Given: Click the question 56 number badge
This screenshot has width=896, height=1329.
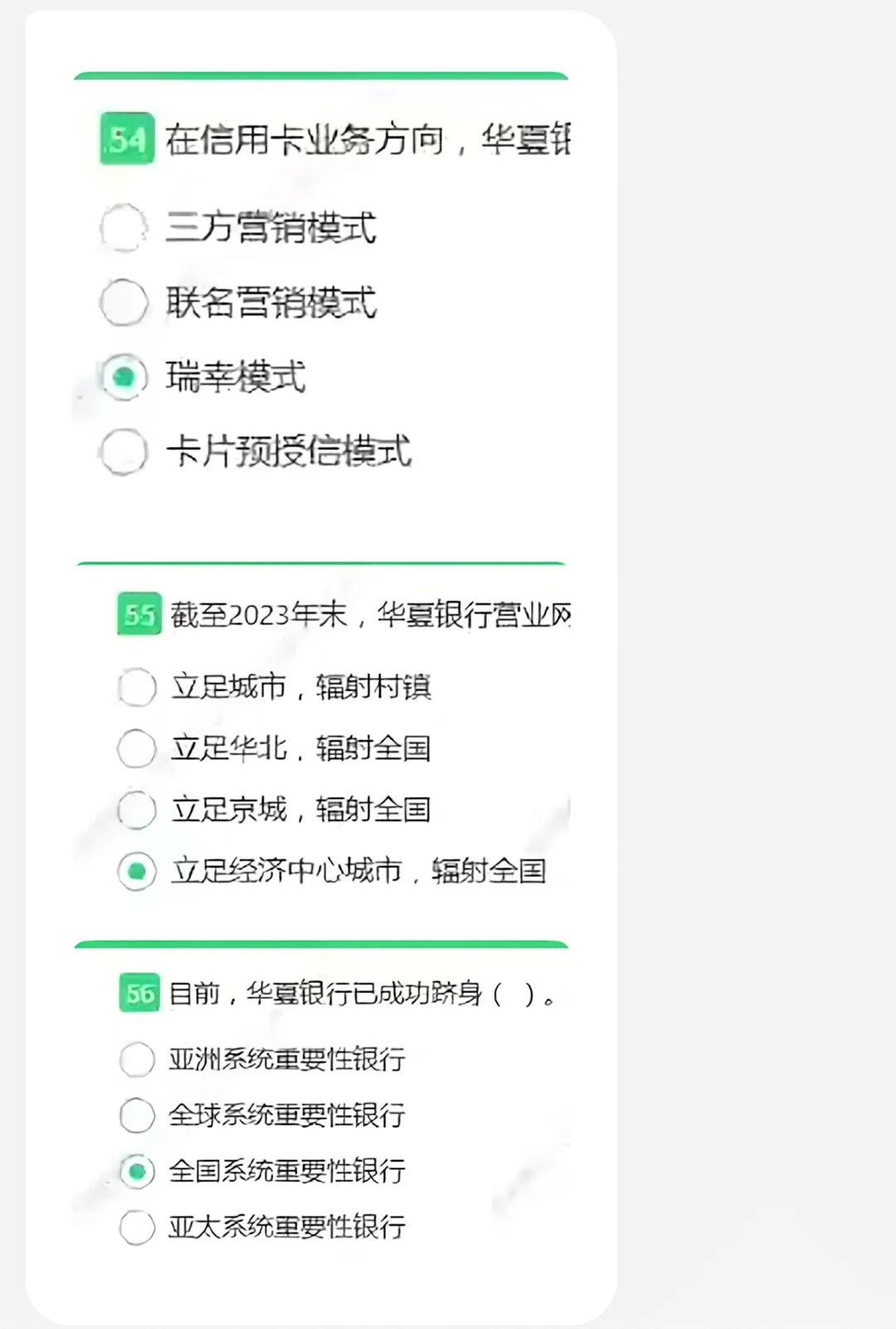Looking at the screenshot, I should pyautogui.click(x=139, y=993).
